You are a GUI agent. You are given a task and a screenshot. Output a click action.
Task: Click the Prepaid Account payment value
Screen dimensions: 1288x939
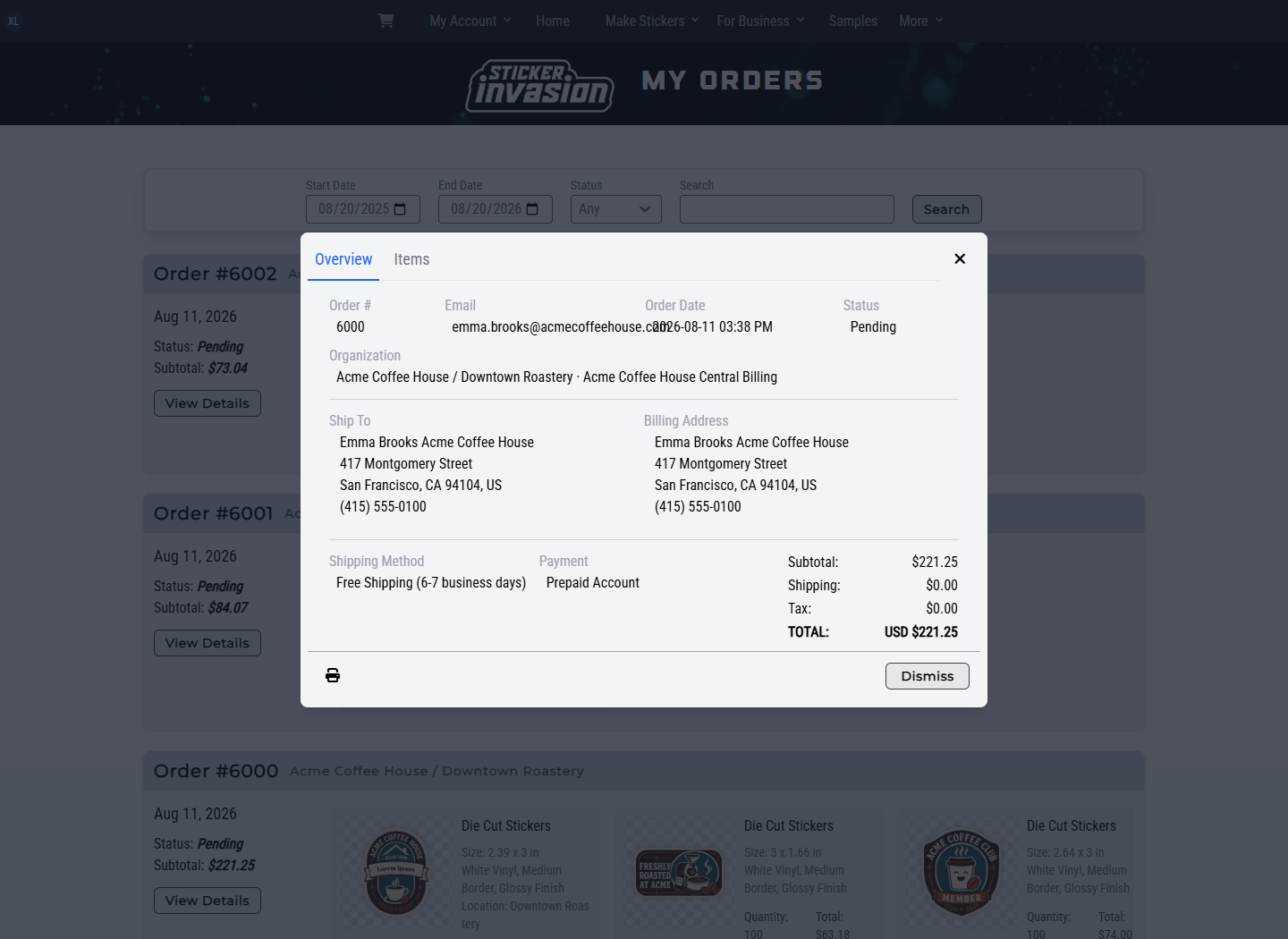point(593,583)
